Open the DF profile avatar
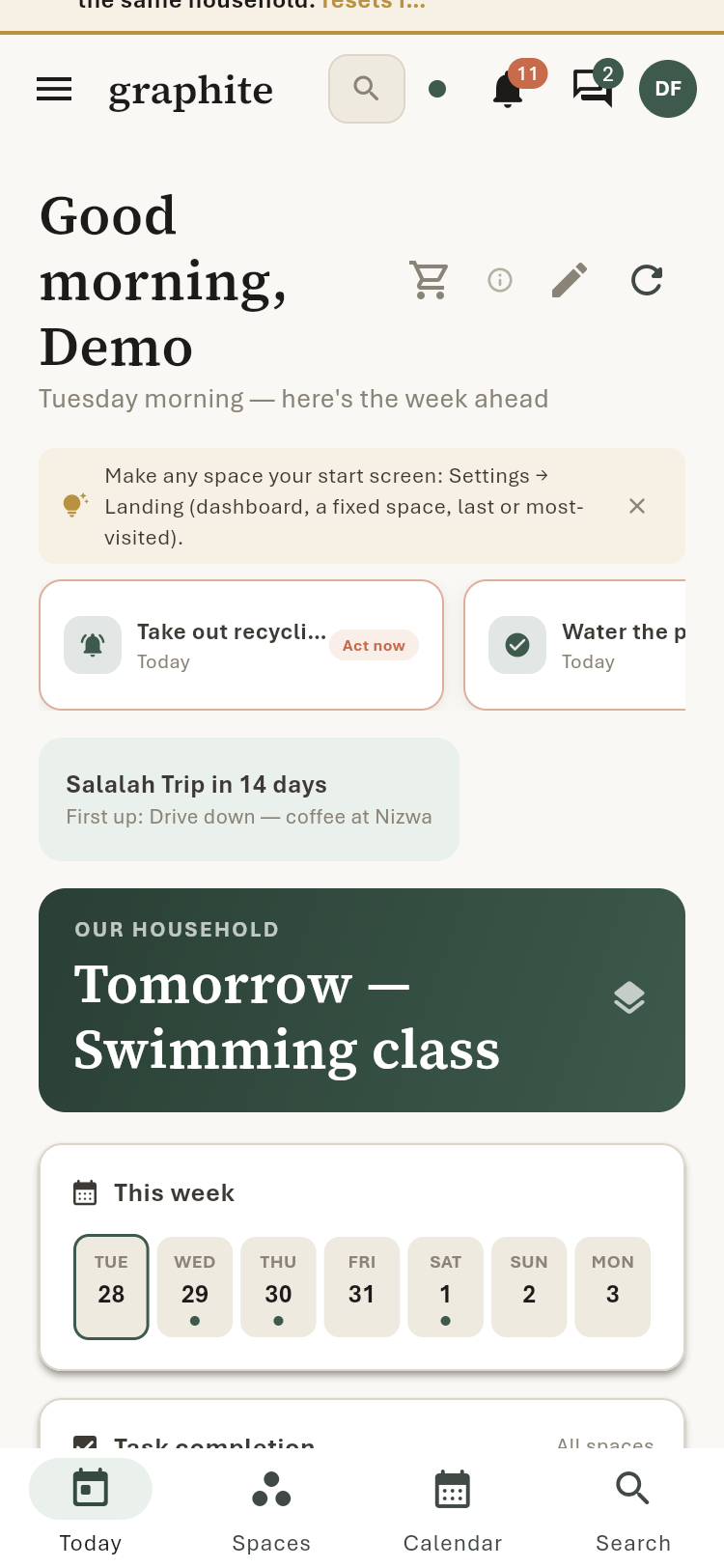Image resolution: width=724 pixels, height=1568 pixels. click(x=668, y=89)
